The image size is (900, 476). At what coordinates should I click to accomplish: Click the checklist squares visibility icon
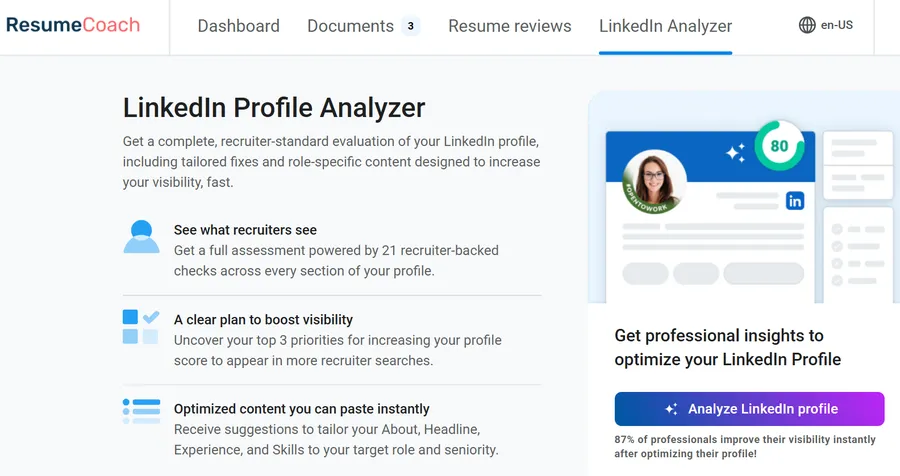click(x=141, y=327)
